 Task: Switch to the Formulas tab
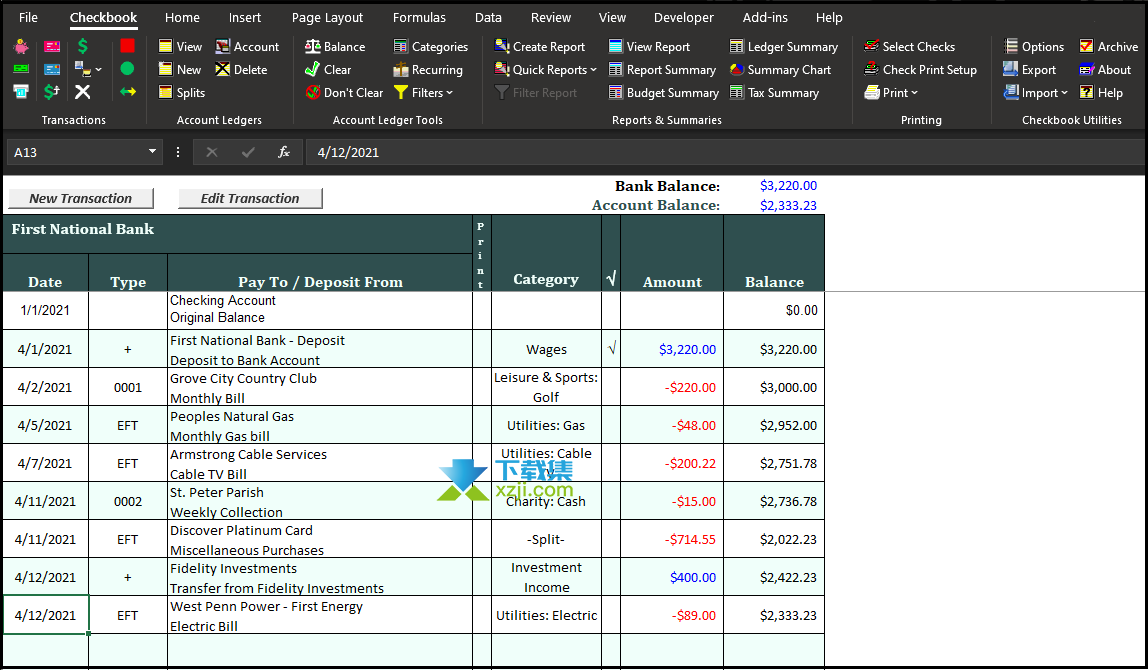pos(419,18)
